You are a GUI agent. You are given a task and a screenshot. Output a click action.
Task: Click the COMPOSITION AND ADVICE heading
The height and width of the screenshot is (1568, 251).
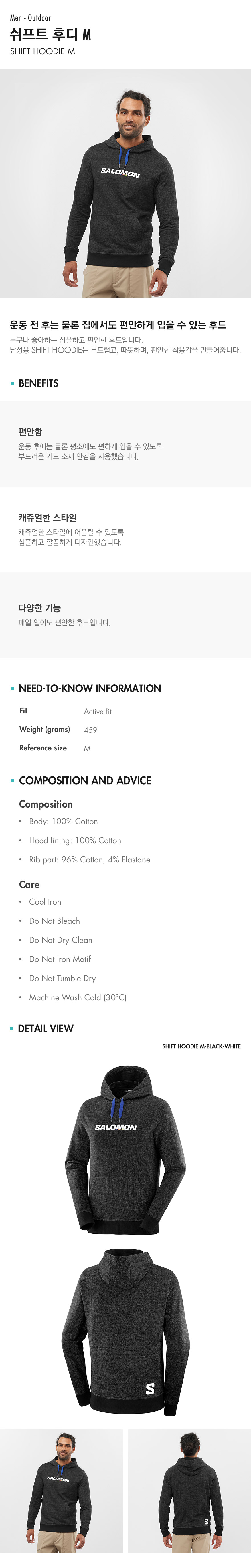click(x=85, y=780)
